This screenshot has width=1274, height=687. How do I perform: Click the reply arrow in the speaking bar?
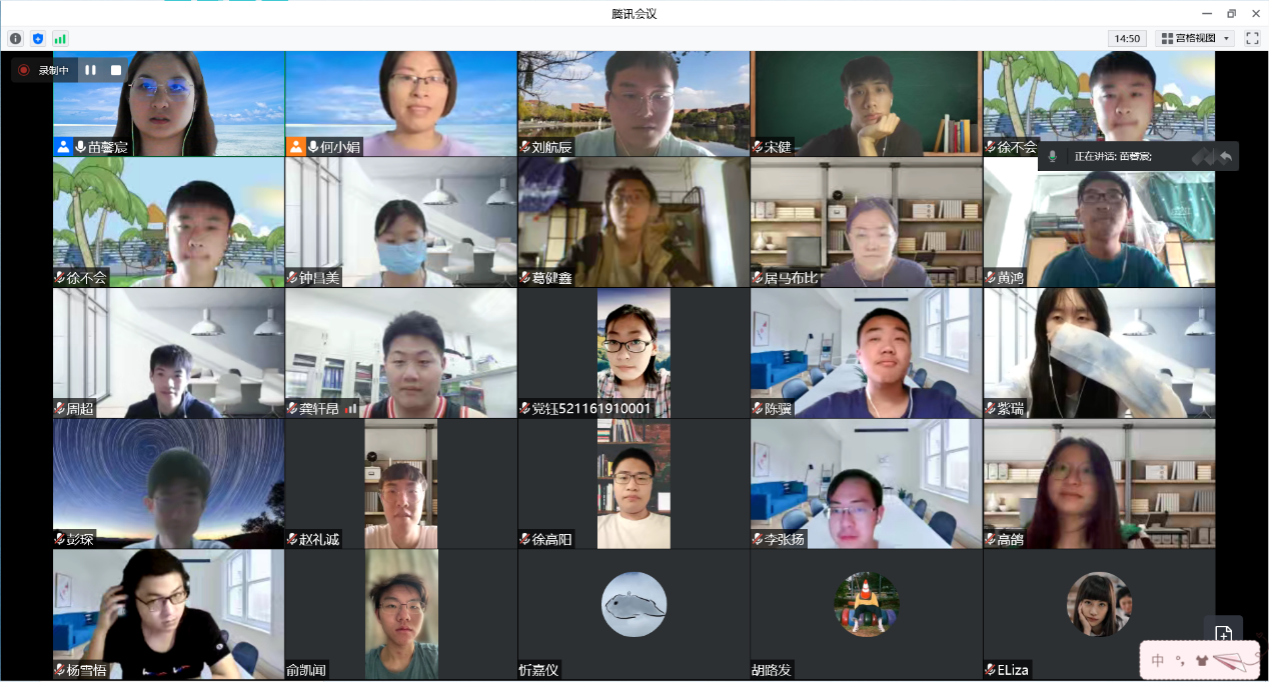click(x=1225, y=156)
